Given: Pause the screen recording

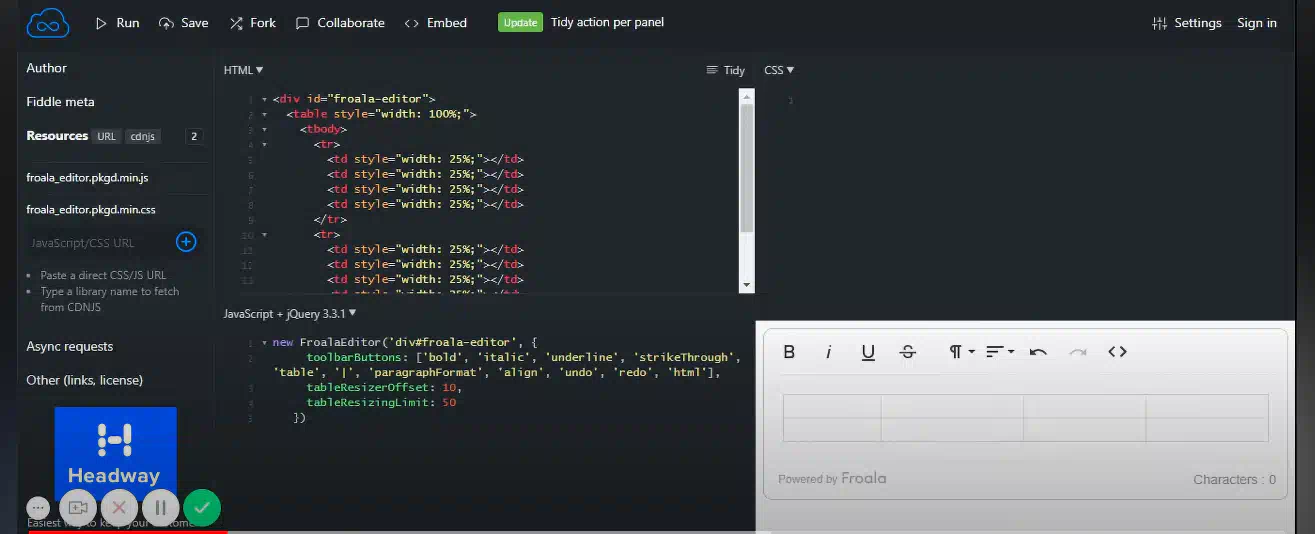Looking at the screenshot, I should (x=160, y=507).
